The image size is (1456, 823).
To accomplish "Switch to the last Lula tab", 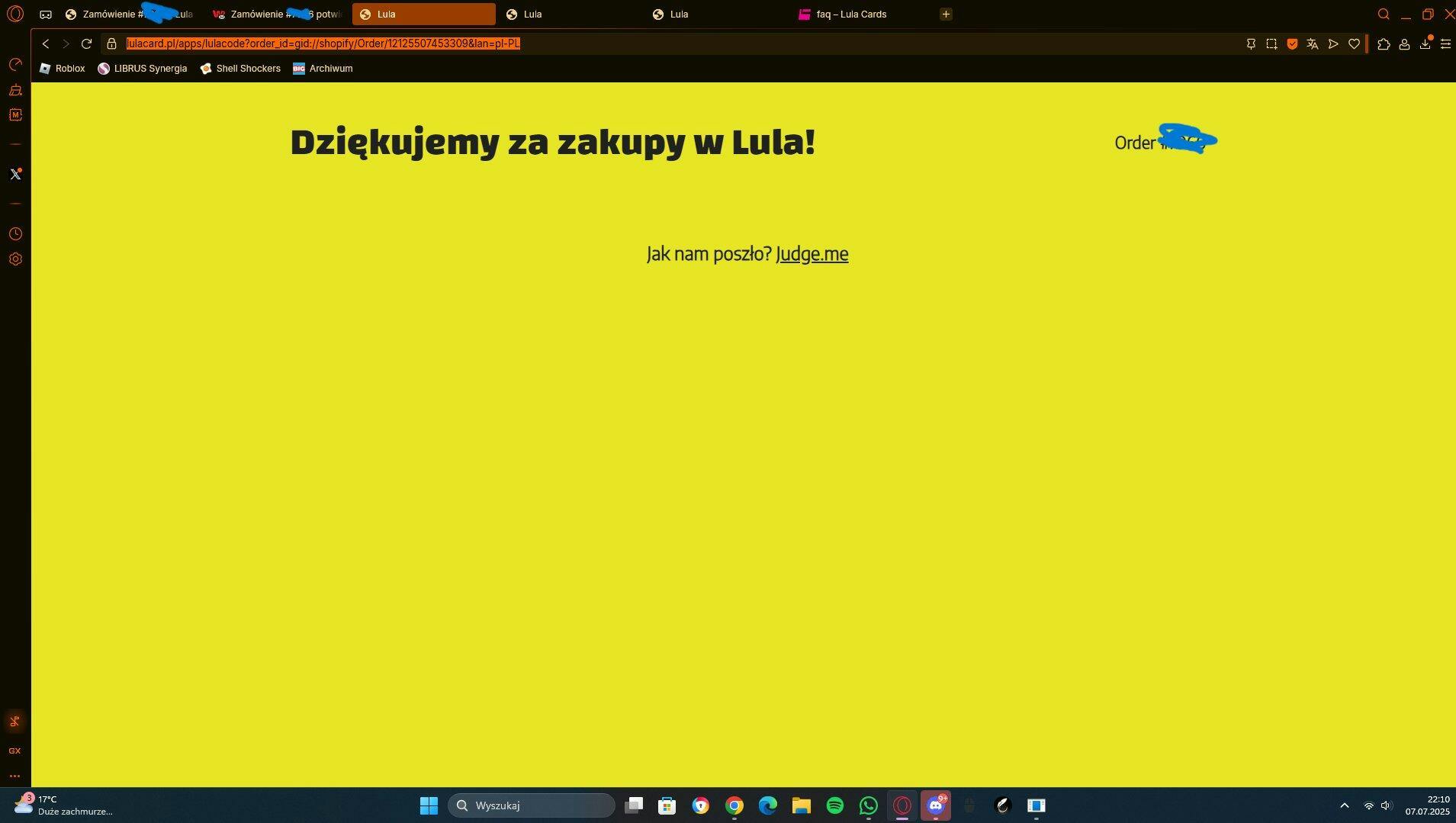I will tap(717, 14).
